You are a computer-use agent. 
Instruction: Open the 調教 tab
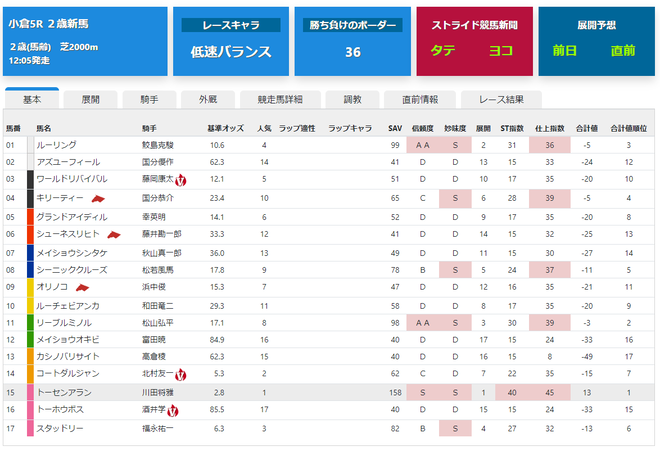352,100
